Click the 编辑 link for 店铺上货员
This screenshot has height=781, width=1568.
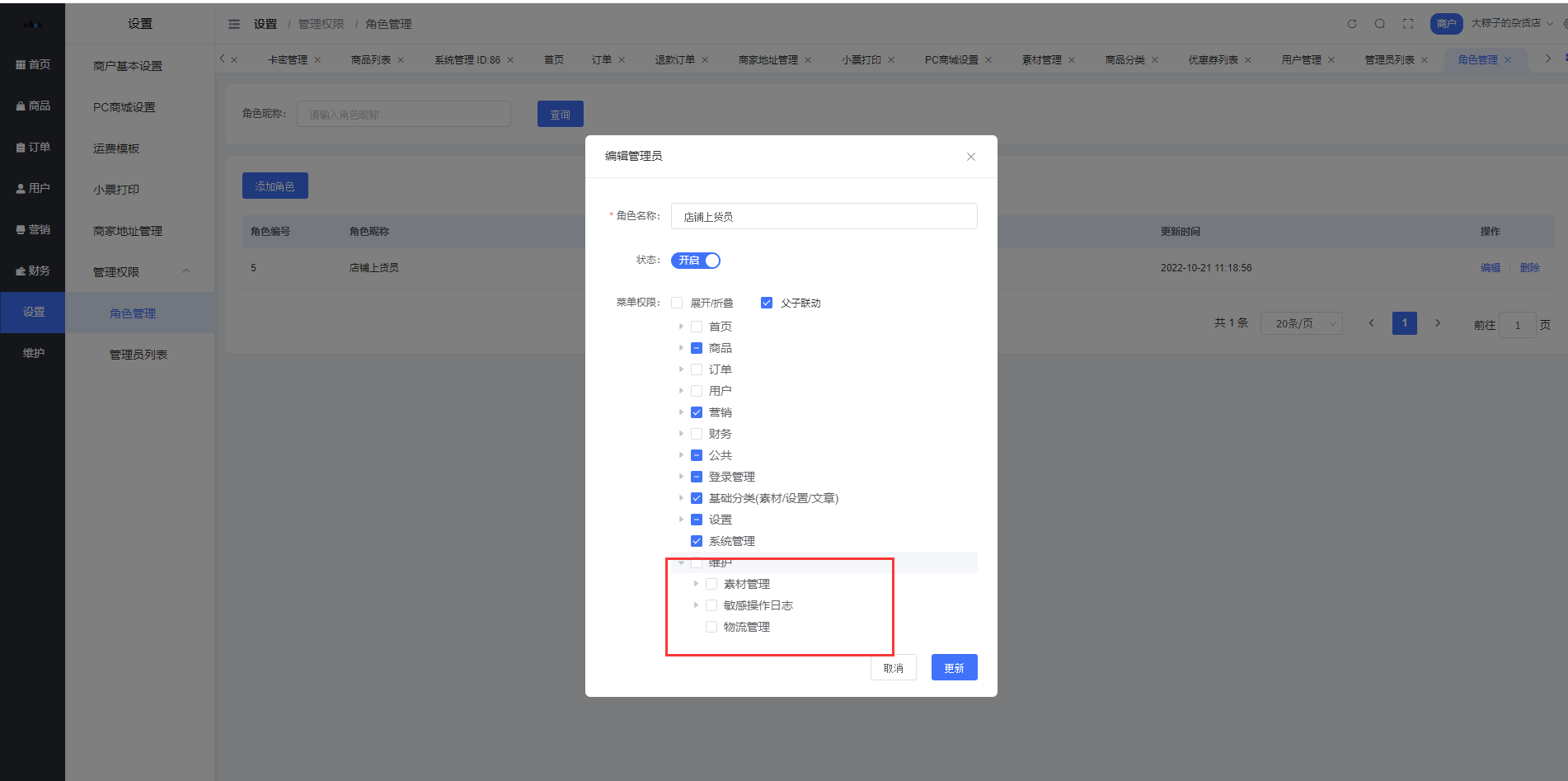[1491, 268]
